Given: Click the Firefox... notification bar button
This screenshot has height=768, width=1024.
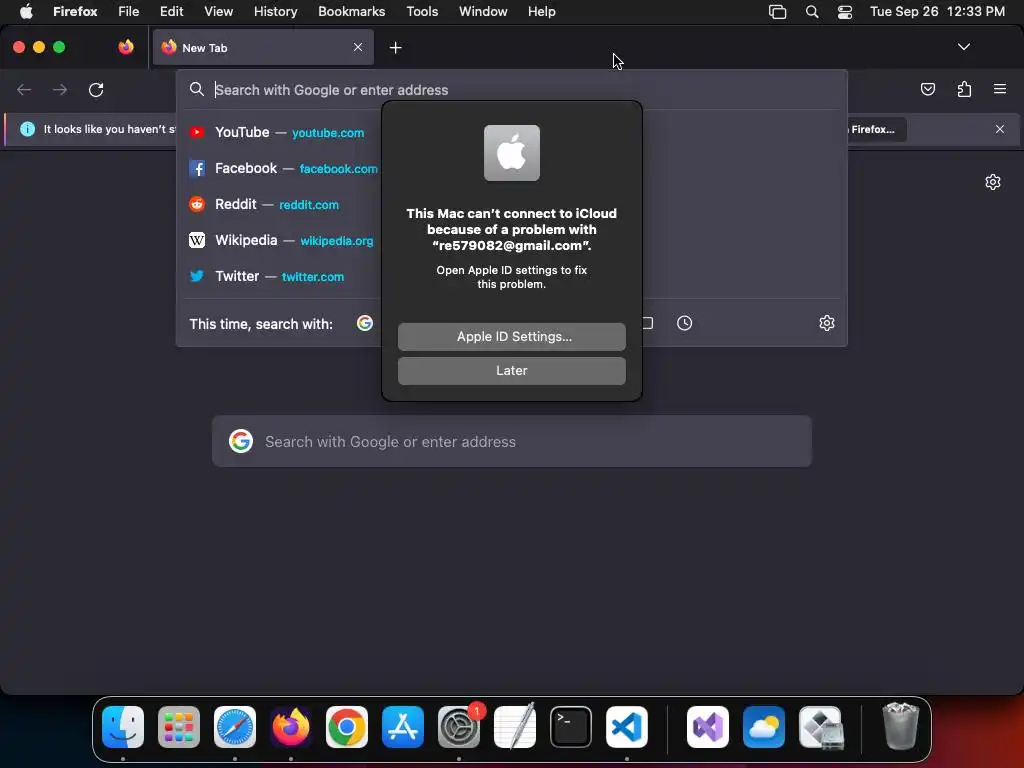Looking at the screenshot, I should coord(876,129).
